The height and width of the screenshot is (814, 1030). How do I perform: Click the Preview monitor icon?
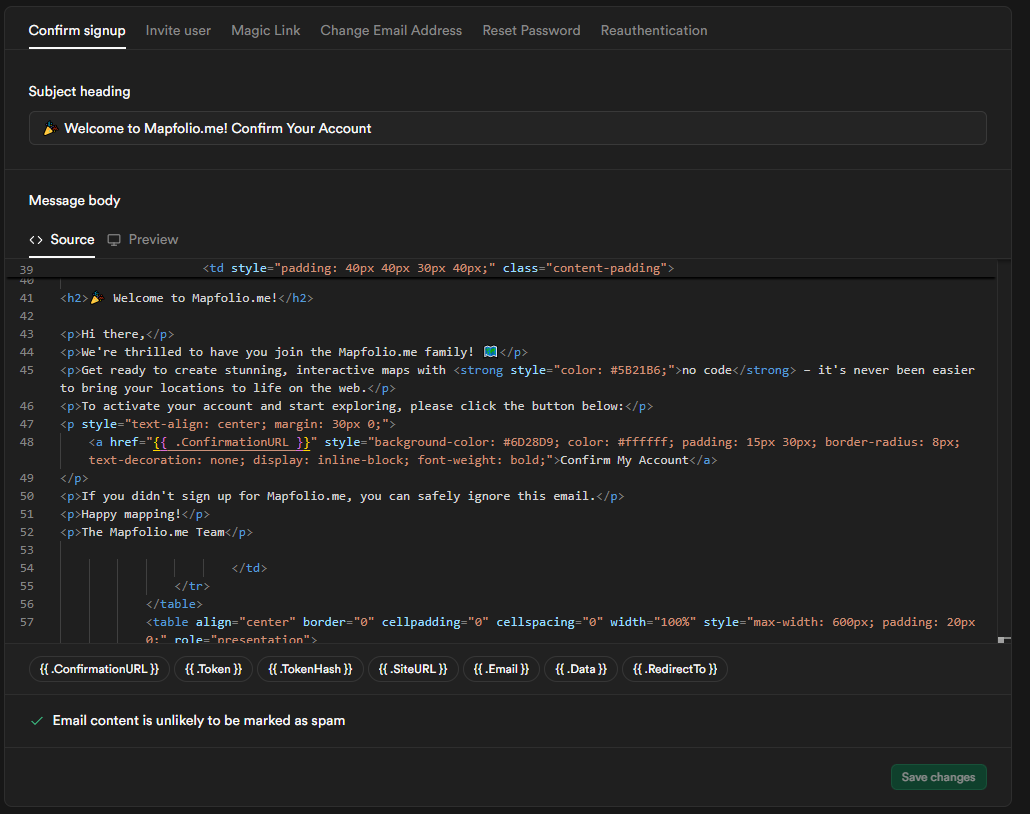[x=114, y=240]
